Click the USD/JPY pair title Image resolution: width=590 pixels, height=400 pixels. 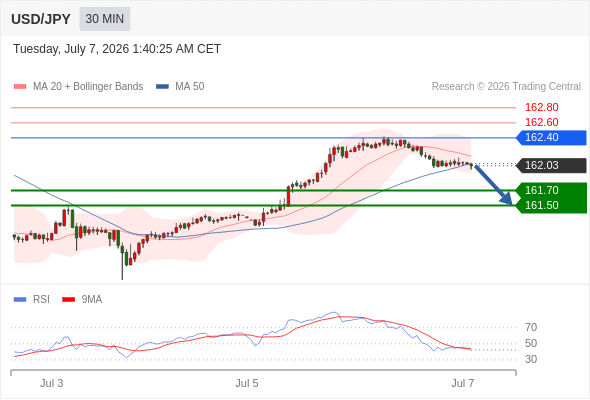coord(41,19)
